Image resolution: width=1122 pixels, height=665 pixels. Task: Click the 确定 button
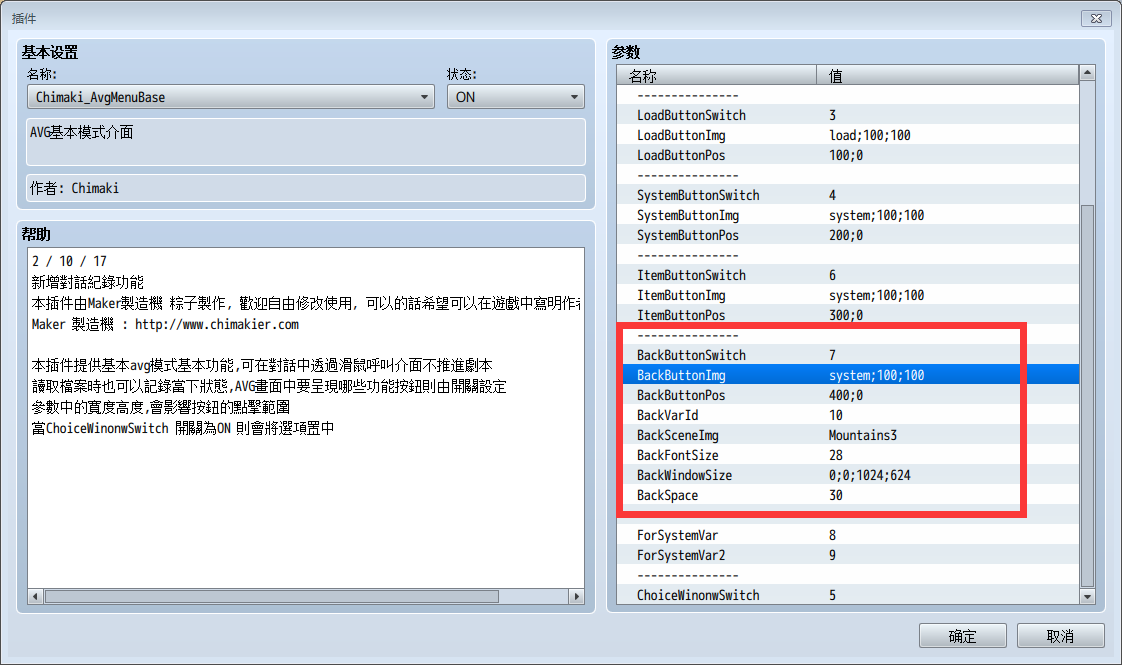pyautogui.click(x=962, y=636)
